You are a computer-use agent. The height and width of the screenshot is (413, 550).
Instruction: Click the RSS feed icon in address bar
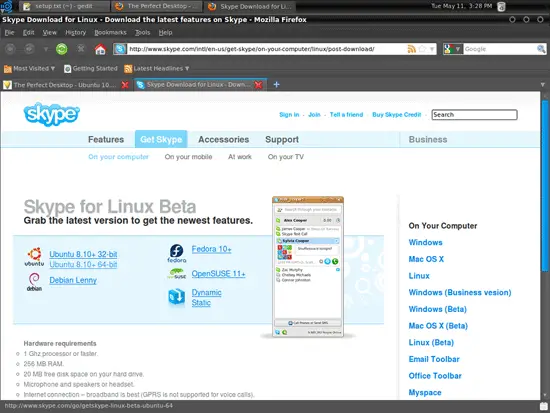pyautogui.click(x=411, y=49)
